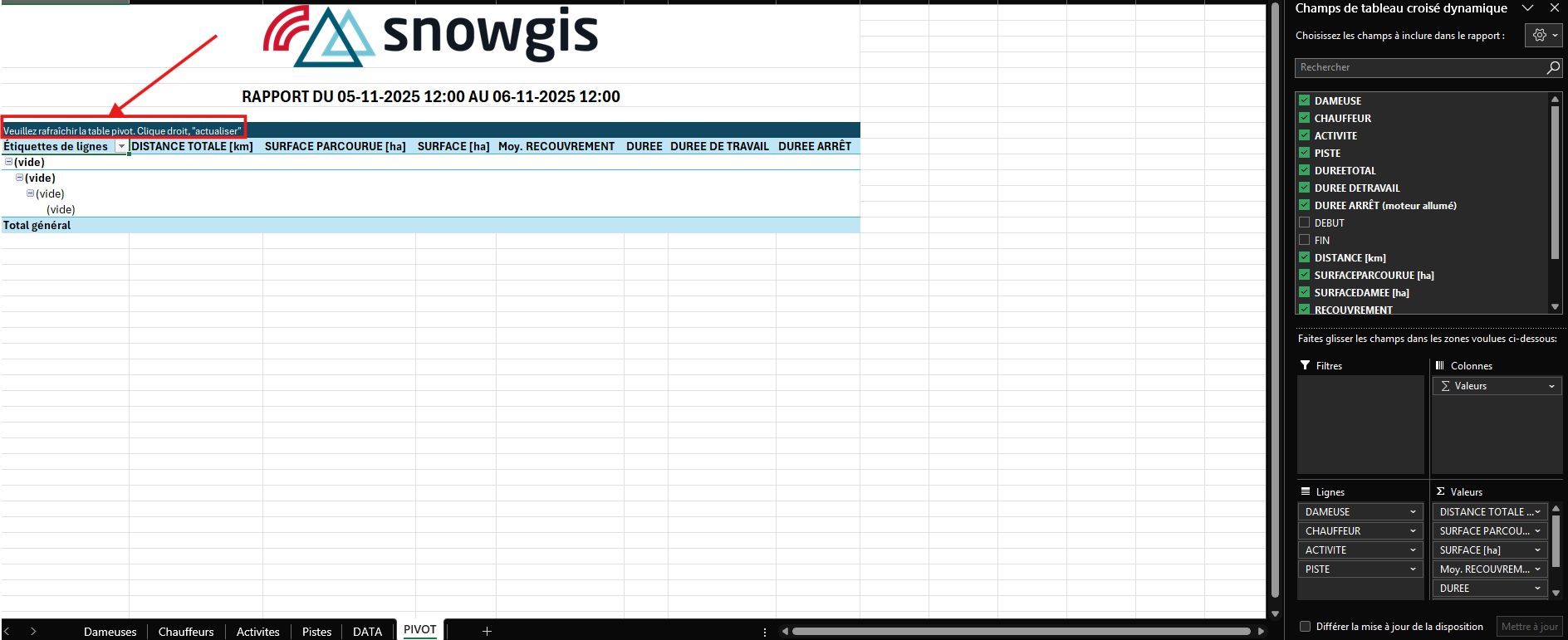Close the pivot table fields pane

[x=1555, y=8]
